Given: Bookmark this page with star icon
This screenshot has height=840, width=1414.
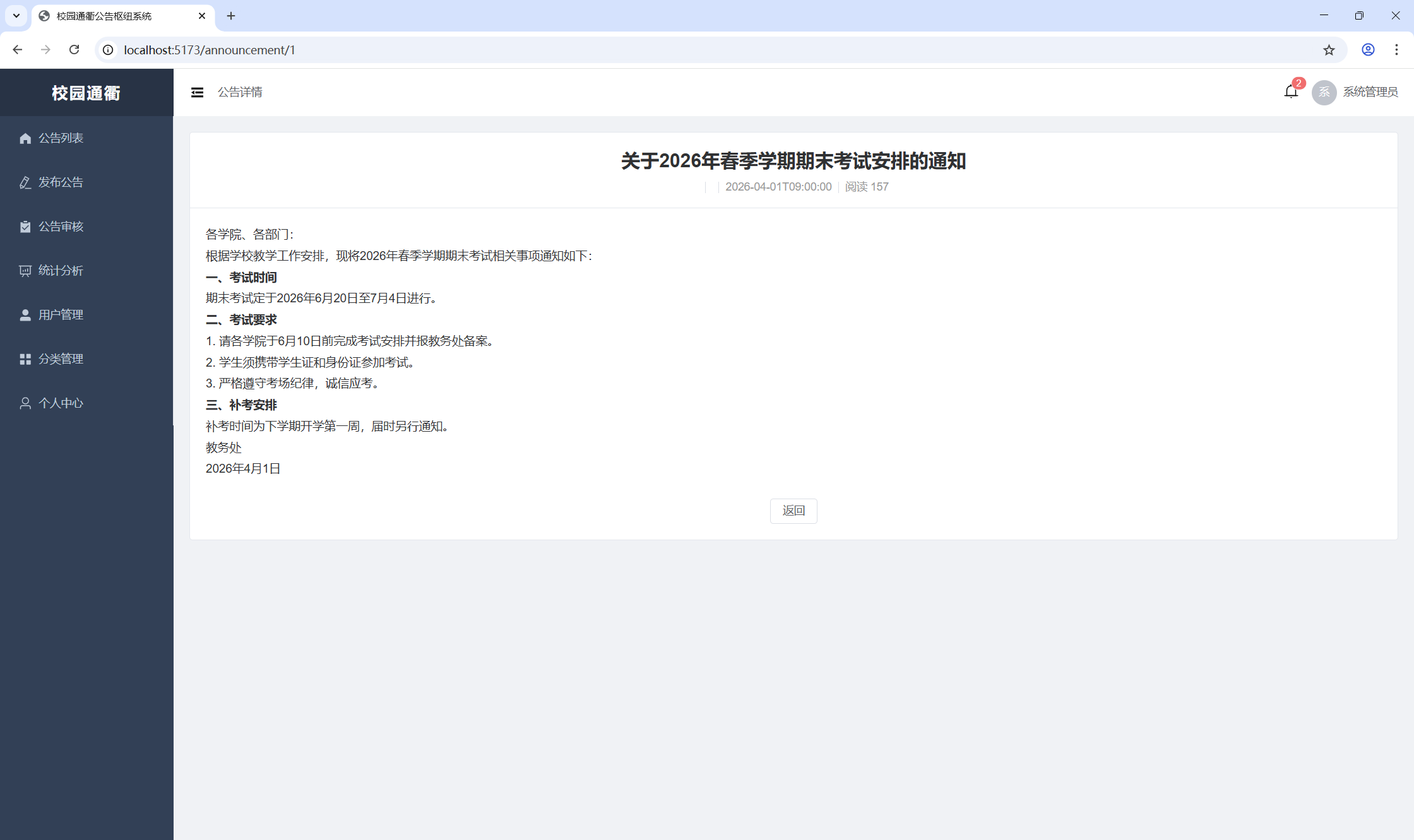Looking at the screenshot, I should coord(1329,50).
